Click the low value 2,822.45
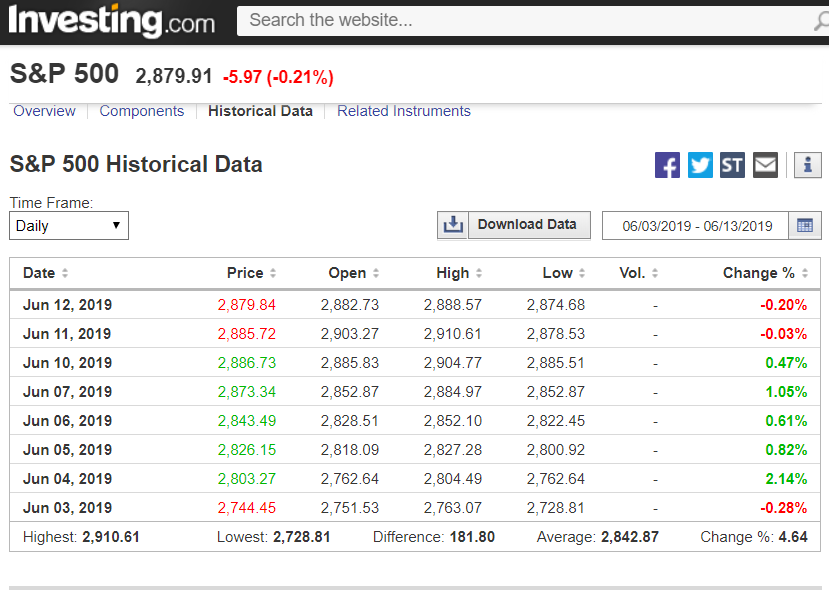The height and width of the screenshot is (601, 829). pos(556,421)
